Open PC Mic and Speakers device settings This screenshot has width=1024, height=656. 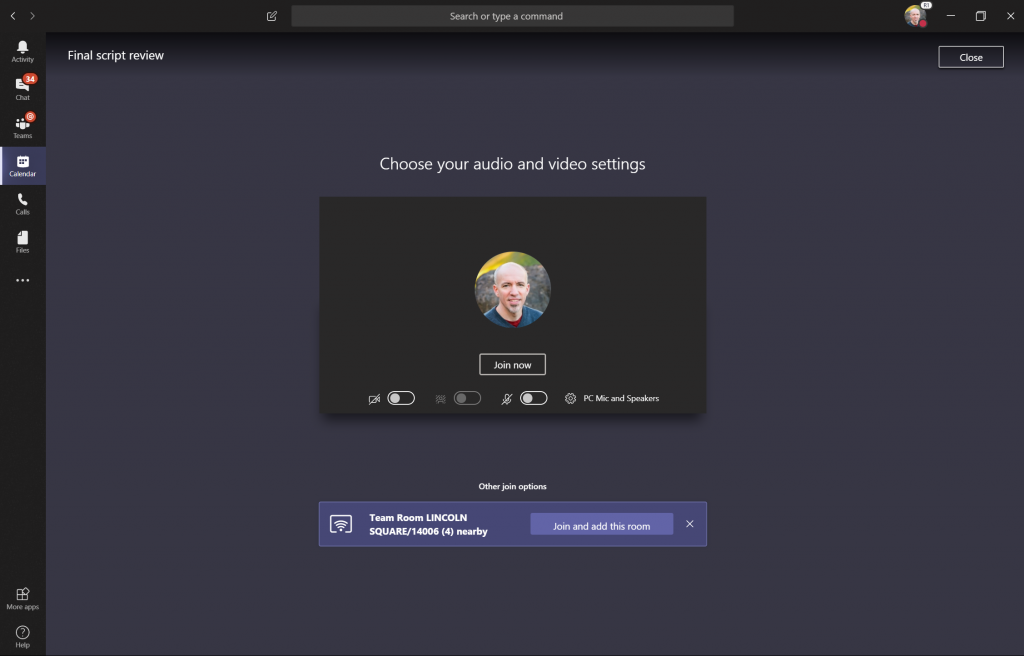pos(612,398)
